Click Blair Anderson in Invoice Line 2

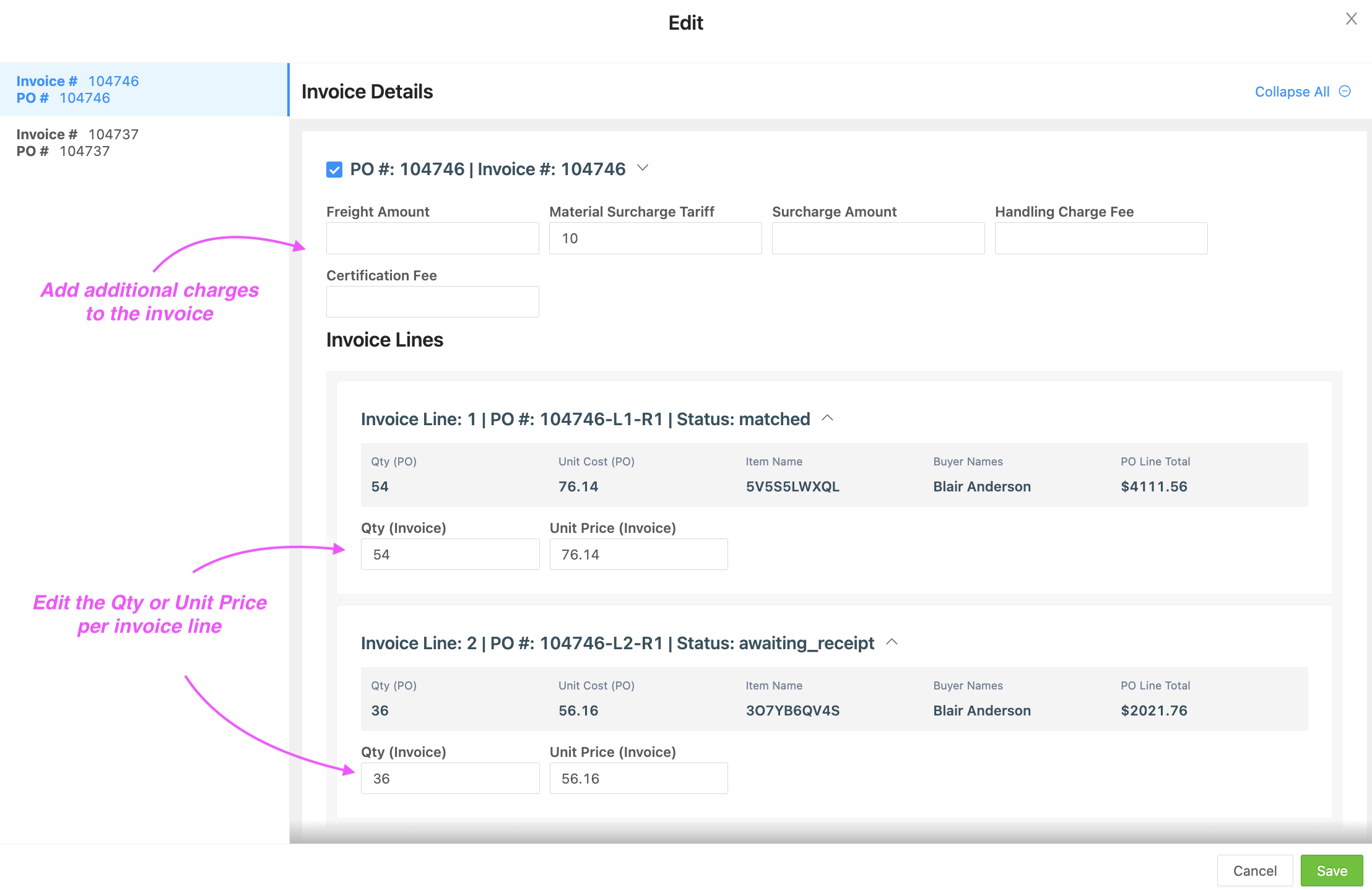(982, 711)
